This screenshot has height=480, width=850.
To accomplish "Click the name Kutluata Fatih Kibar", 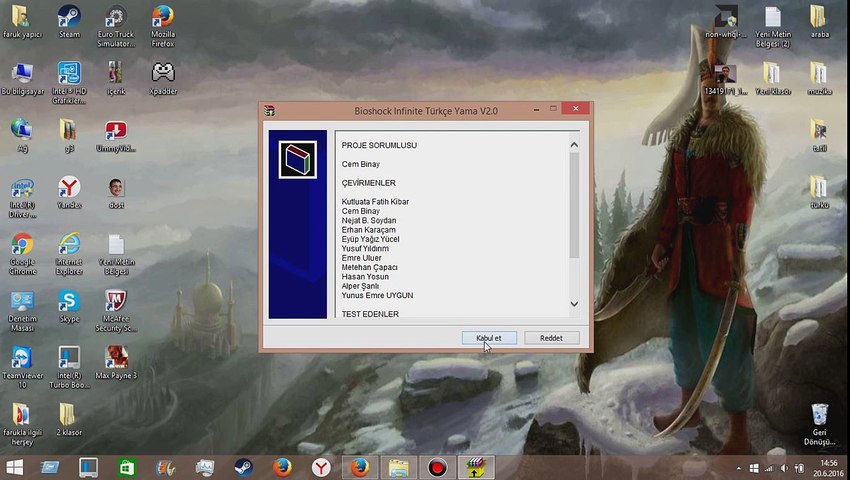I will pyautogui.click(x=375, y=201).
